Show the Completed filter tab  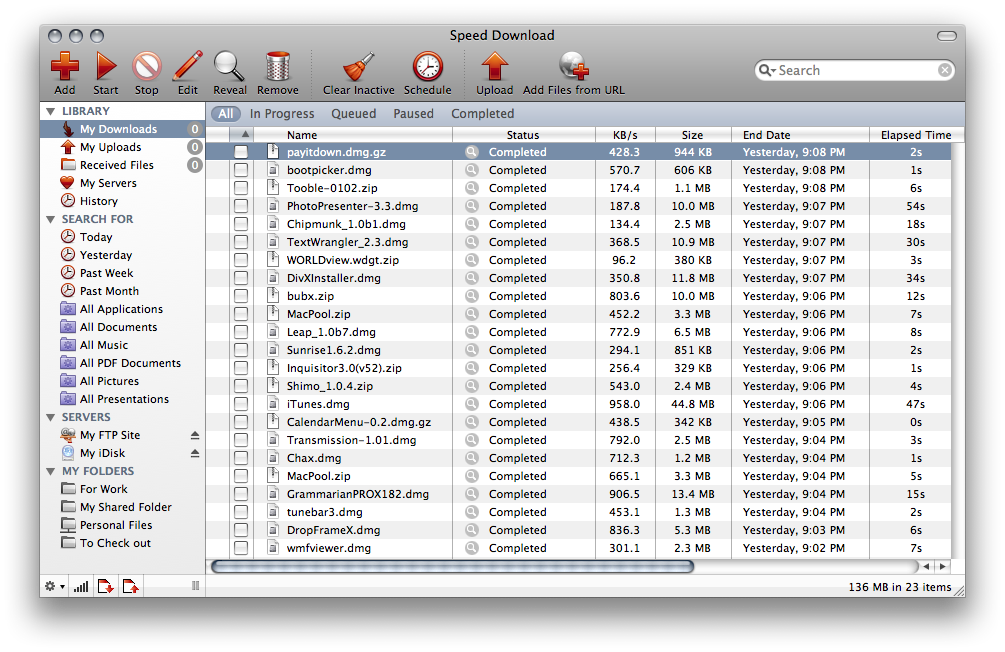coord(482,114)
